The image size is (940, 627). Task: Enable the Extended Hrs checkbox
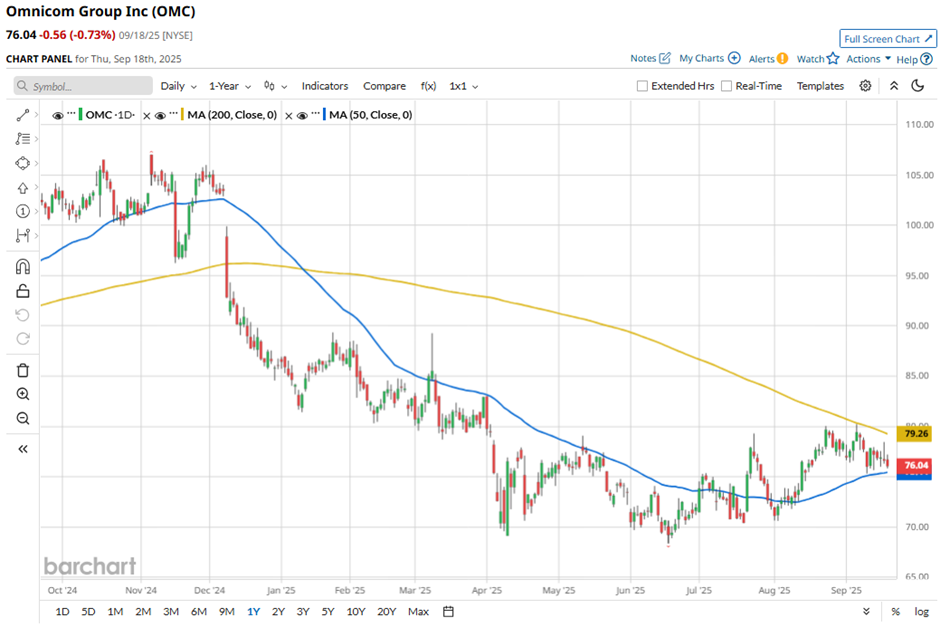pyautogui.click(x=643, y=86)
